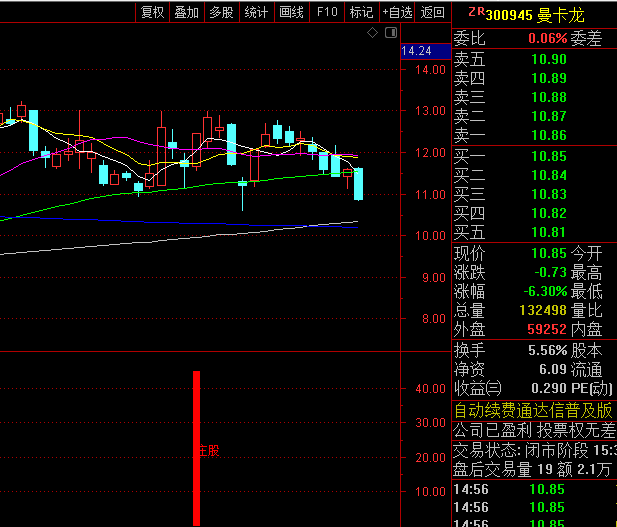Toggle the side panel square icon
The image size is (617, 527).
tap(391, 33)
